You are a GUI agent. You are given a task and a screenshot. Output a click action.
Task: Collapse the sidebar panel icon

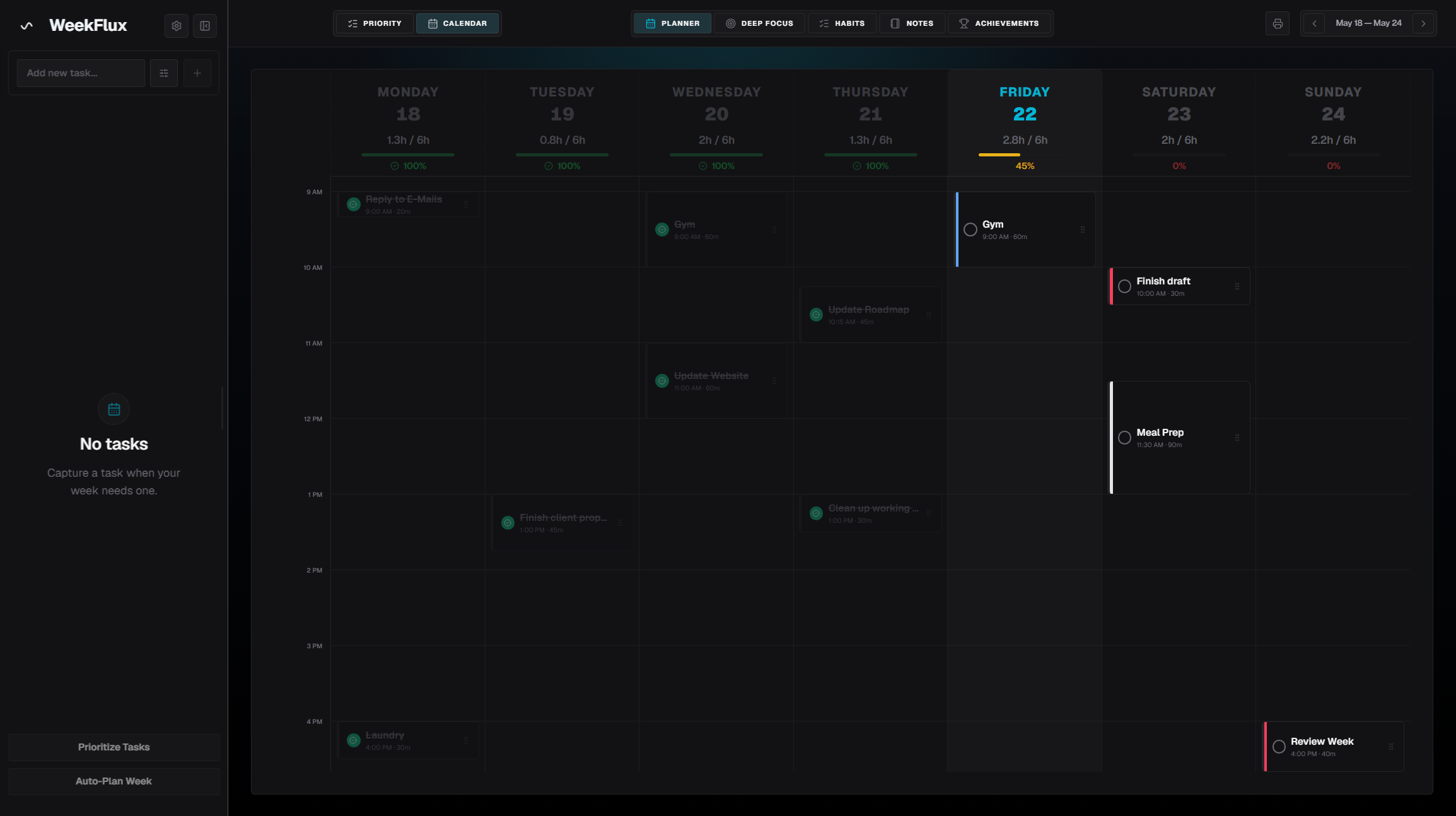(x=205, y=26)
